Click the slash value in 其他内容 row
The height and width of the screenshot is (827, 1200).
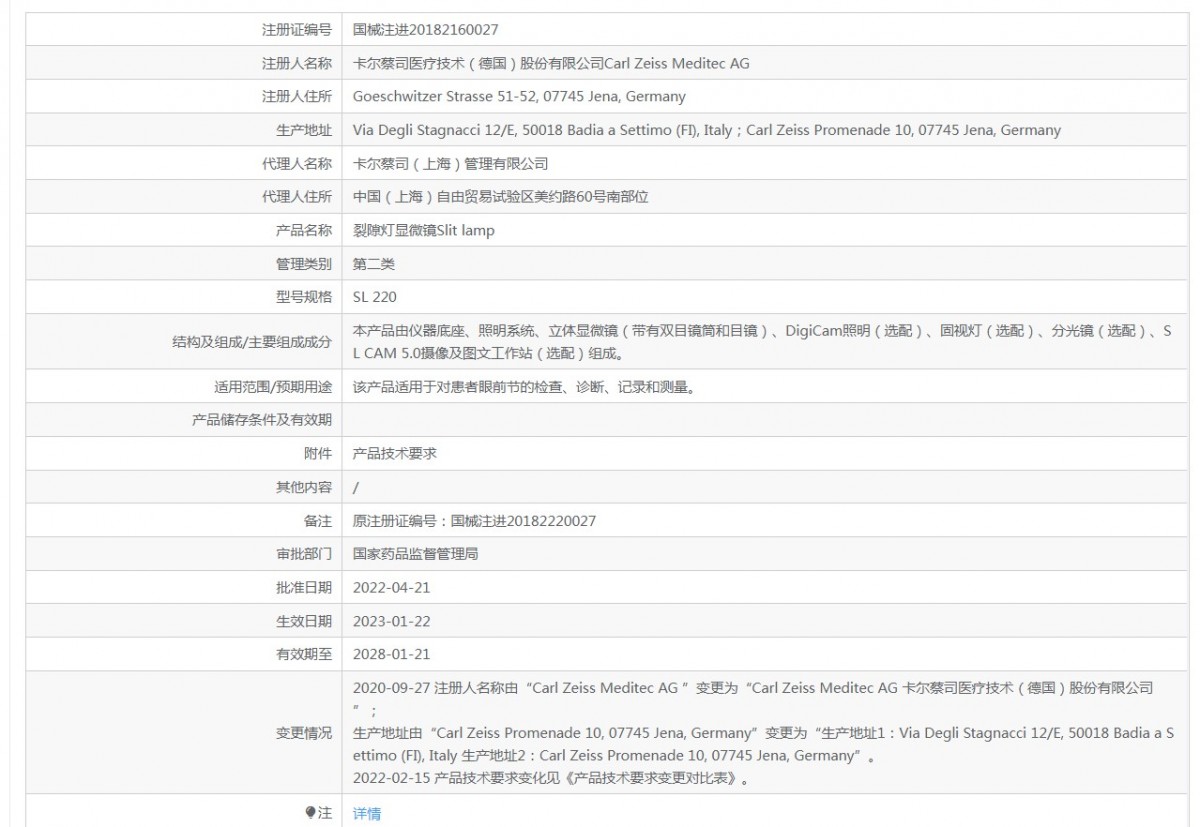pyautogui.click(x=357, y=487)
